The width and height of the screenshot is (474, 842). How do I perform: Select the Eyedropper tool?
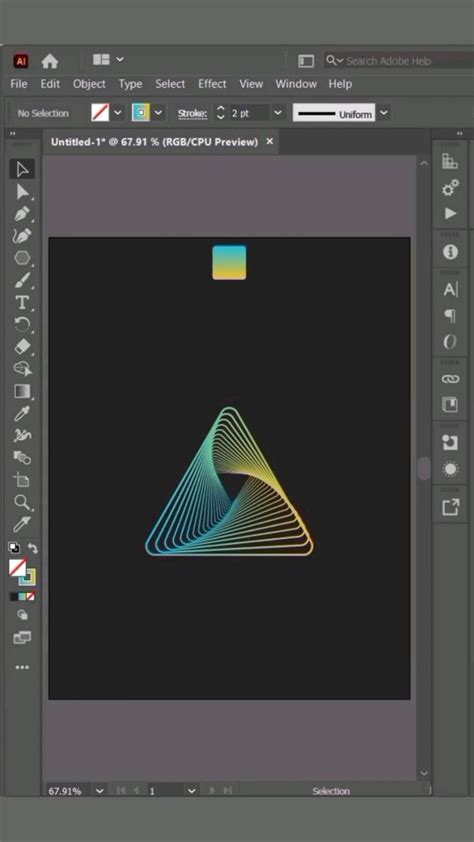[22, 413]
